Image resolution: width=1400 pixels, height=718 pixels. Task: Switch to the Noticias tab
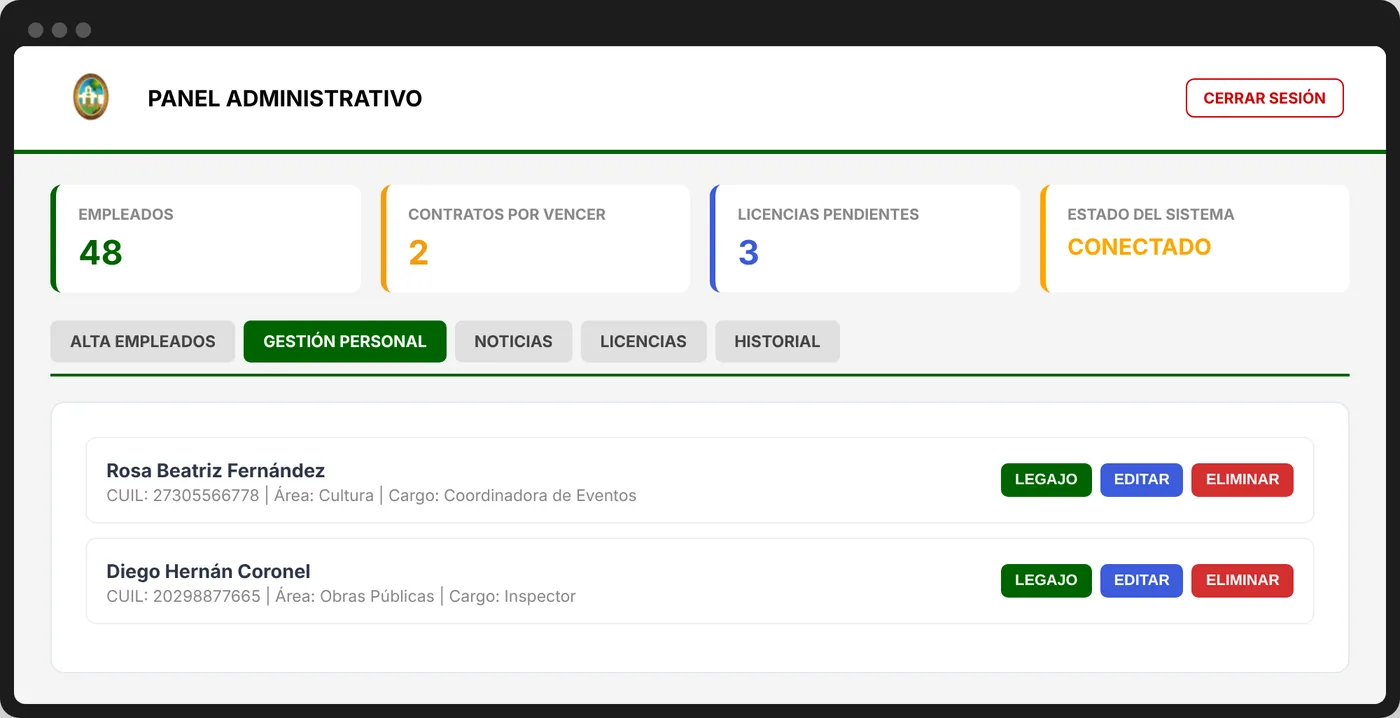click(513, 341)
